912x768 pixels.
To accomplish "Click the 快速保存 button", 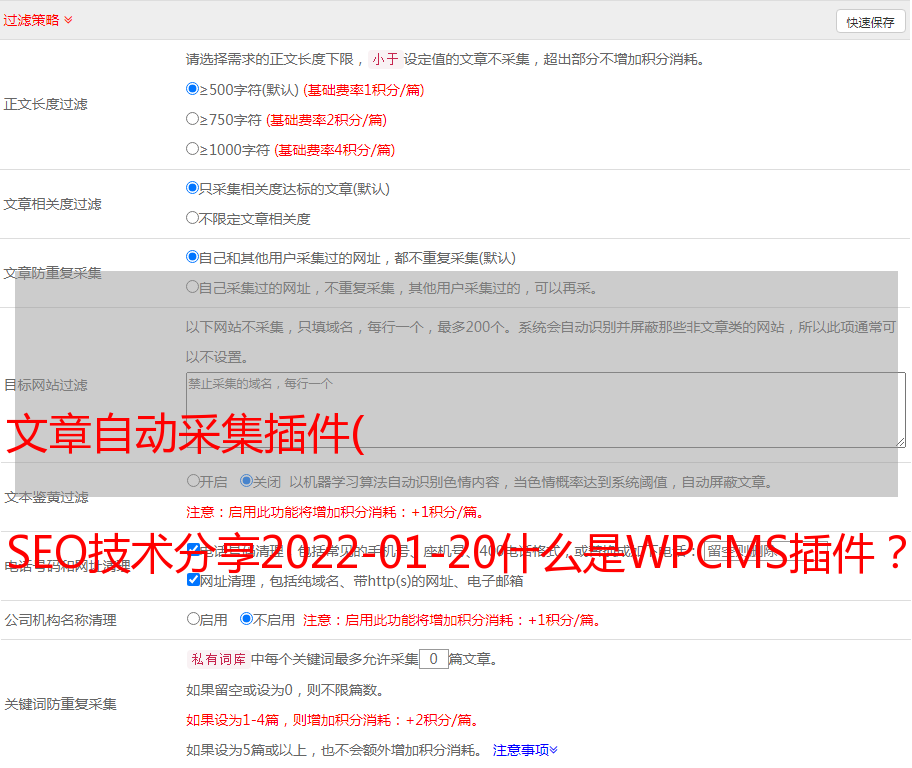I will pos(870,22).
